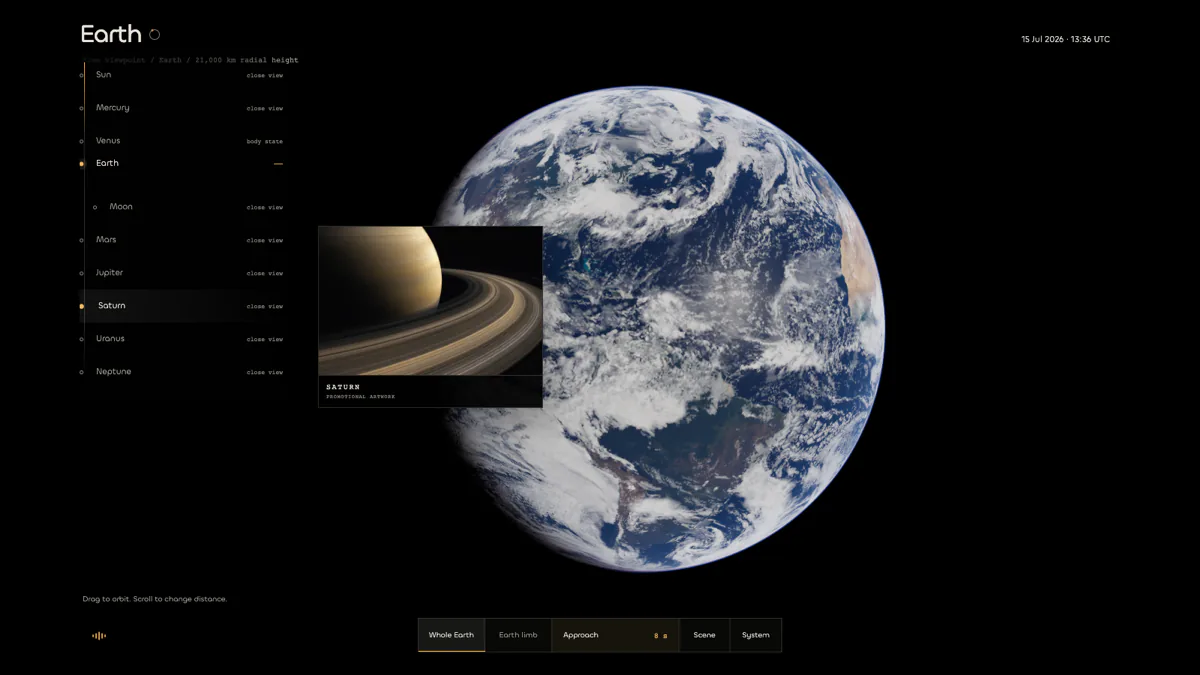Open close view for Mercury
1200x675 pixels.
point(265,109)
